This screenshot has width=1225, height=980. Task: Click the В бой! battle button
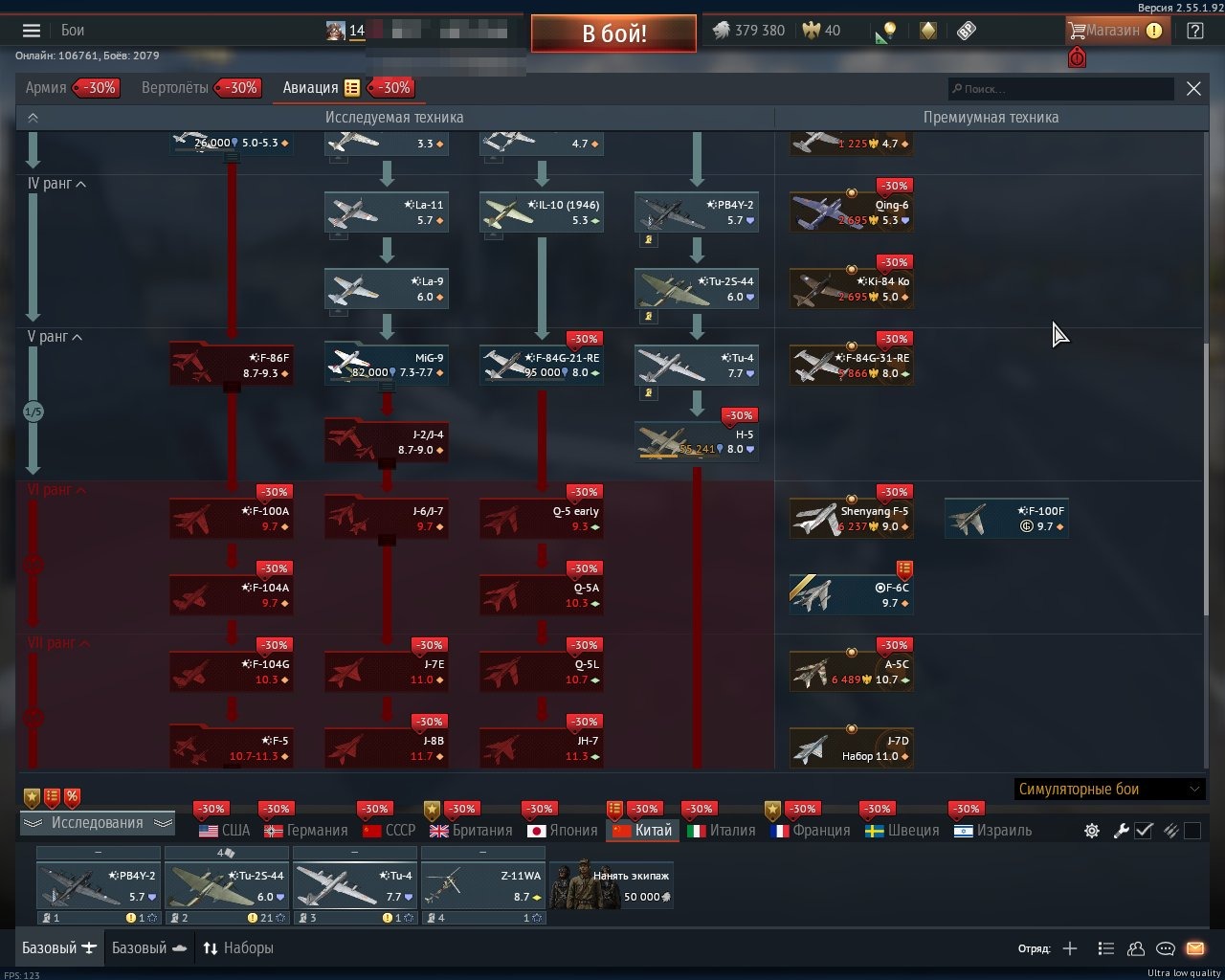[x=613, y=33]
